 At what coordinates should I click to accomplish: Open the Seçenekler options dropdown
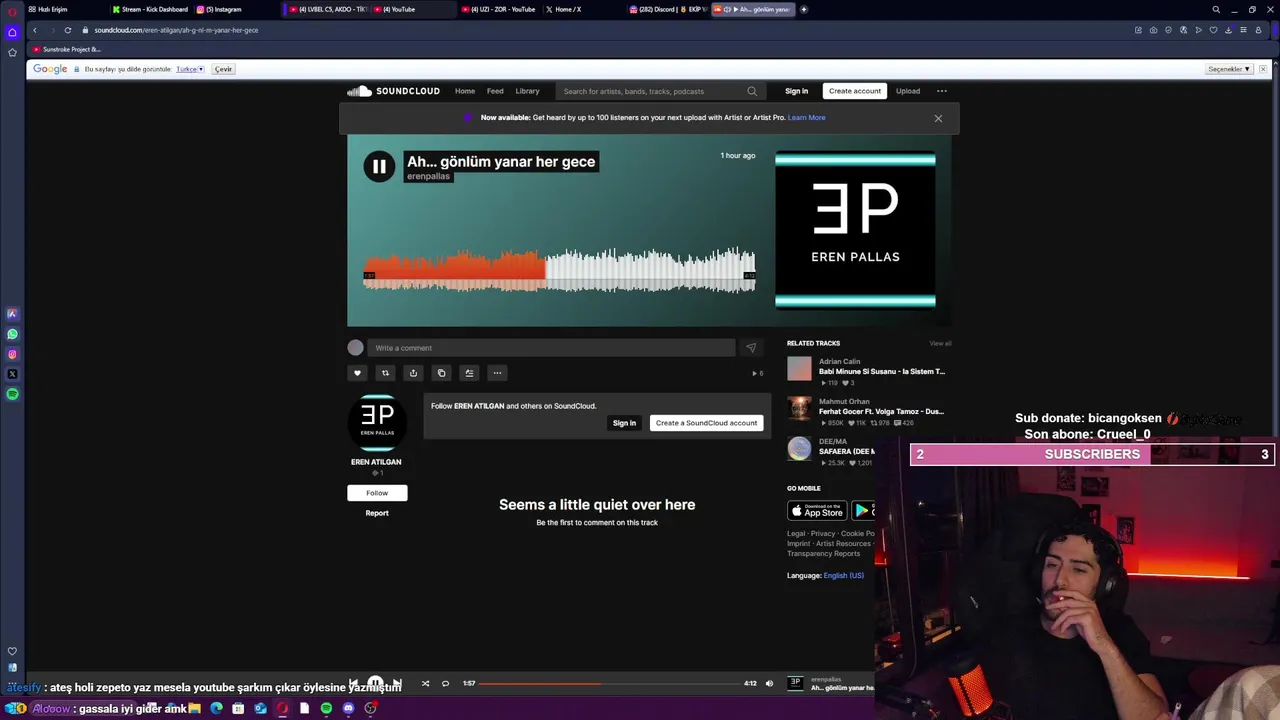(1229, 69)
